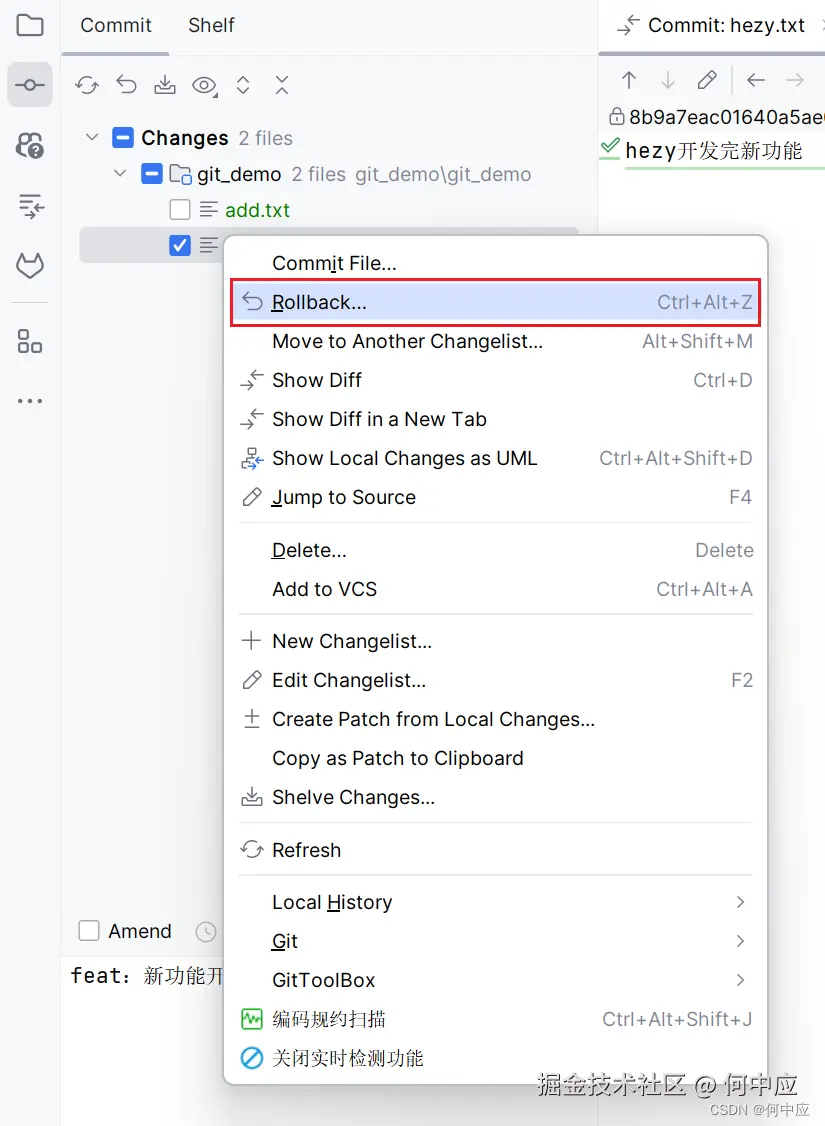Switch to the Commit tab
The height and width of the screenshot is (1126, 825).
[x=116, y=25]
